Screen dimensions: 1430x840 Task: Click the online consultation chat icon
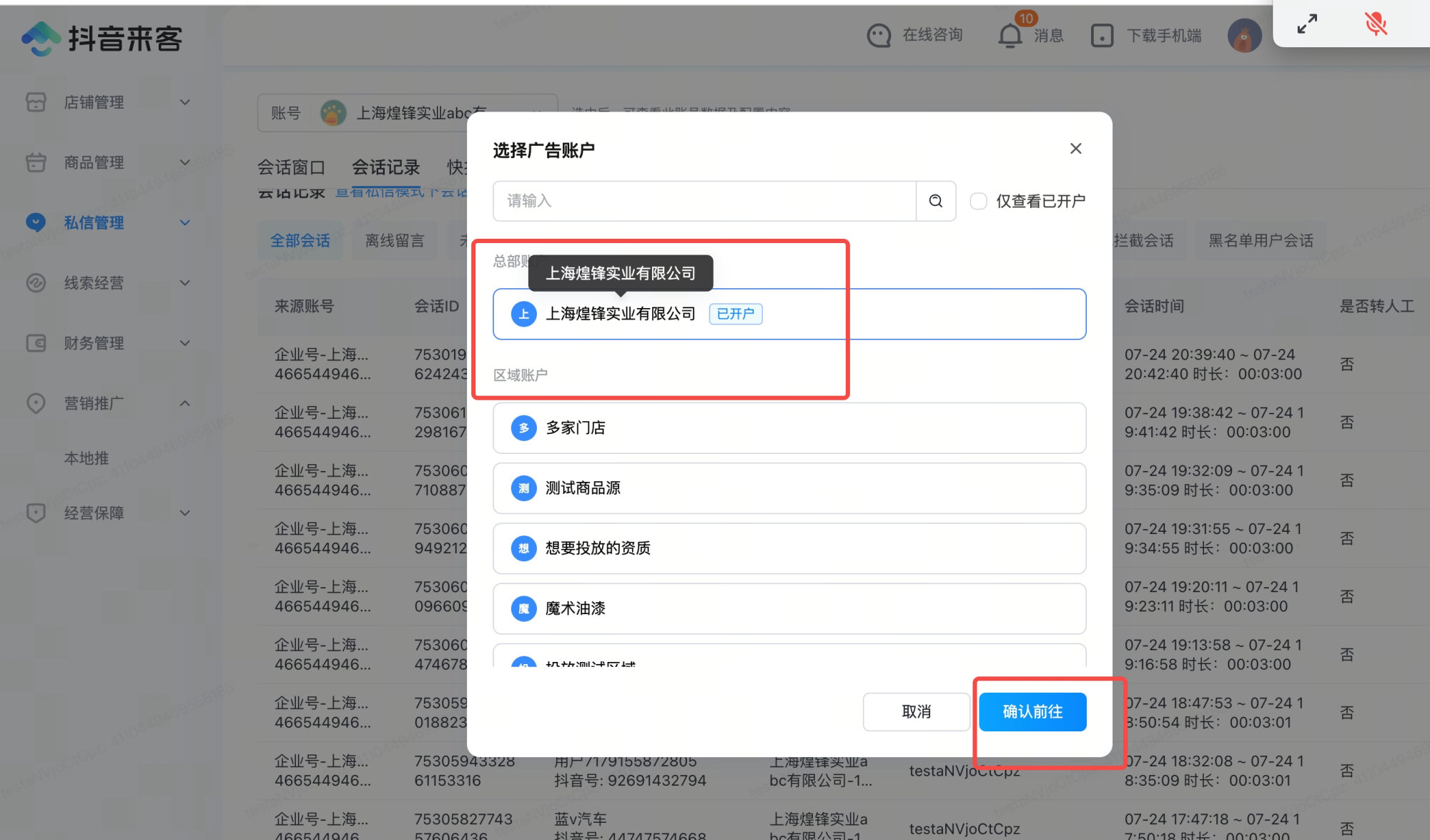[x=879, y=35]
